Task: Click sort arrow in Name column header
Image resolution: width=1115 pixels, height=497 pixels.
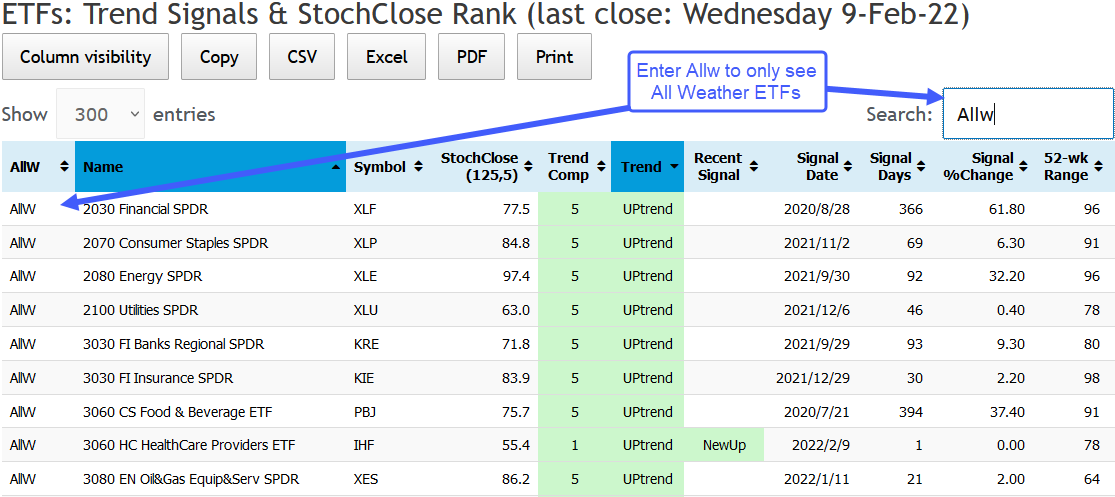Action: (334, 167)
